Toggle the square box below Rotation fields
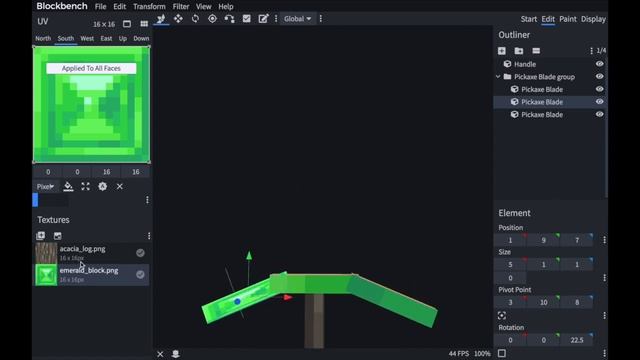Image resolution: width=640 pixels, height=360 pixels. (502, 353)
